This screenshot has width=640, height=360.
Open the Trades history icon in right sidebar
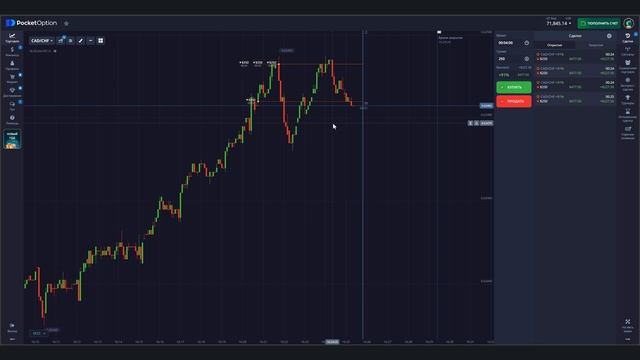click(628, 38)
